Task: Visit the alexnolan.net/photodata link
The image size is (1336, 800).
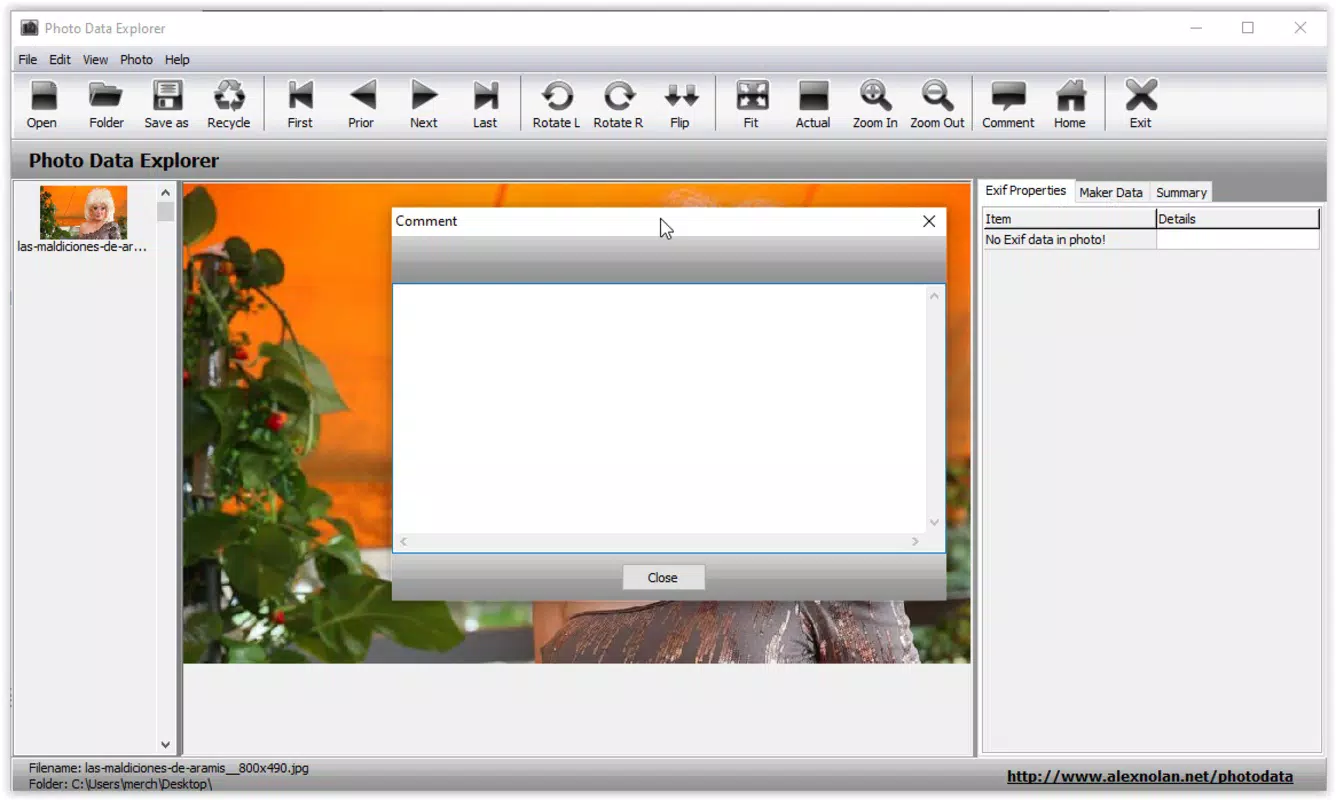Action: coord(1150,777)
